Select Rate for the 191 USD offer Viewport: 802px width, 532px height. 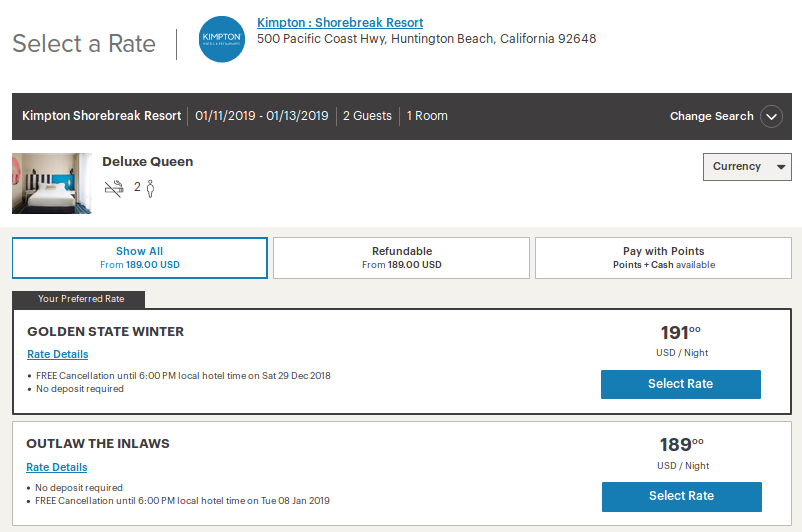(x=680, y=384)
